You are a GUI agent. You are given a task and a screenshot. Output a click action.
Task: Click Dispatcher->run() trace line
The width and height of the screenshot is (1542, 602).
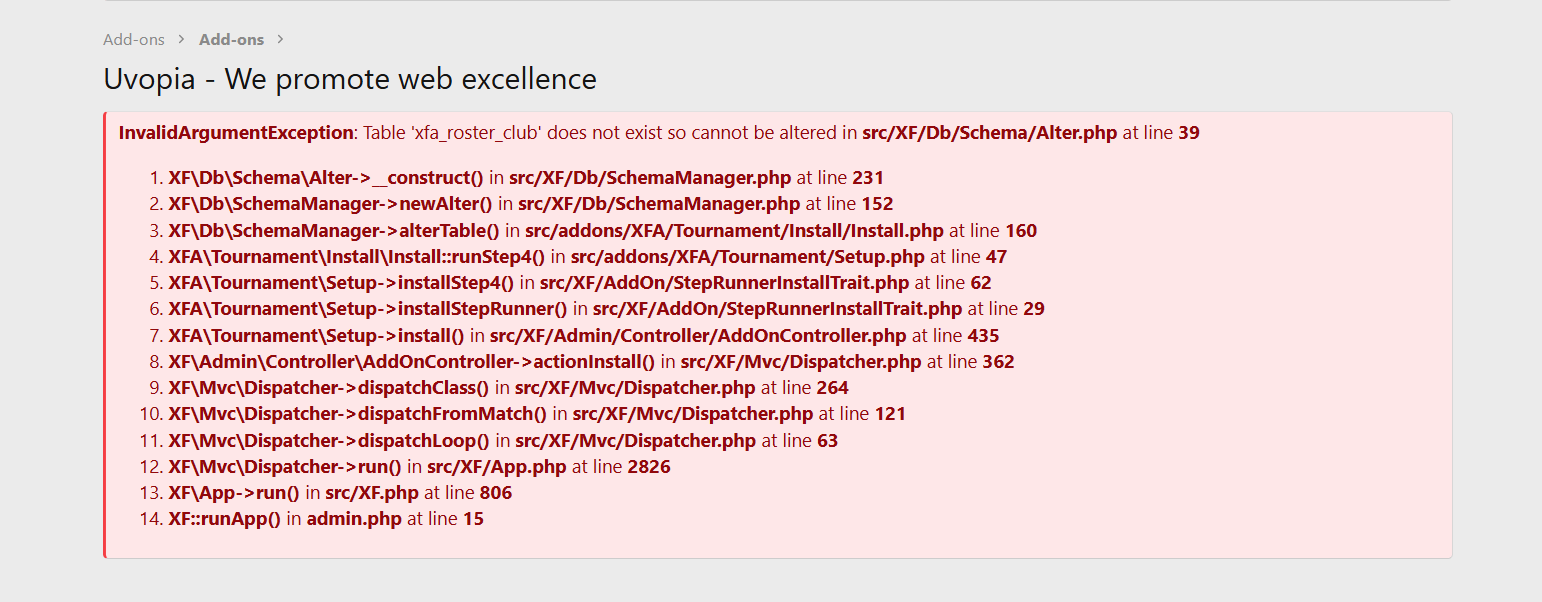point(420,467)
